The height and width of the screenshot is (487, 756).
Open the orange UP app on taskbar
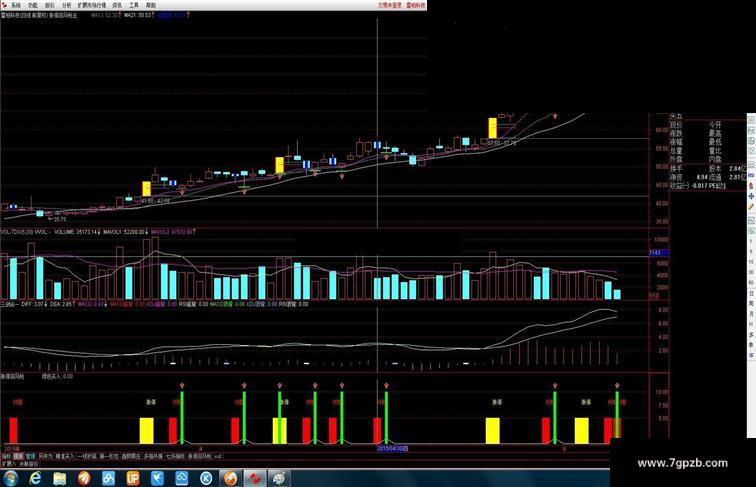click(x=133, y=478)
